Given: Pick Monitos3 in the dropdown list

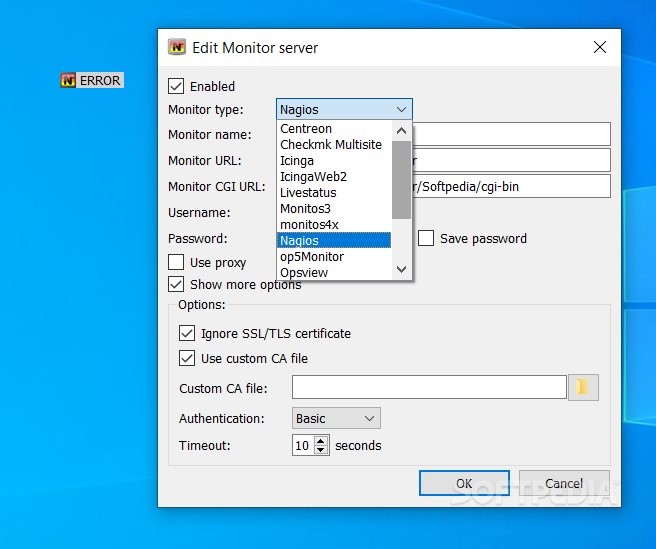Looking at the screenshot, I should [x=334, y=208].
